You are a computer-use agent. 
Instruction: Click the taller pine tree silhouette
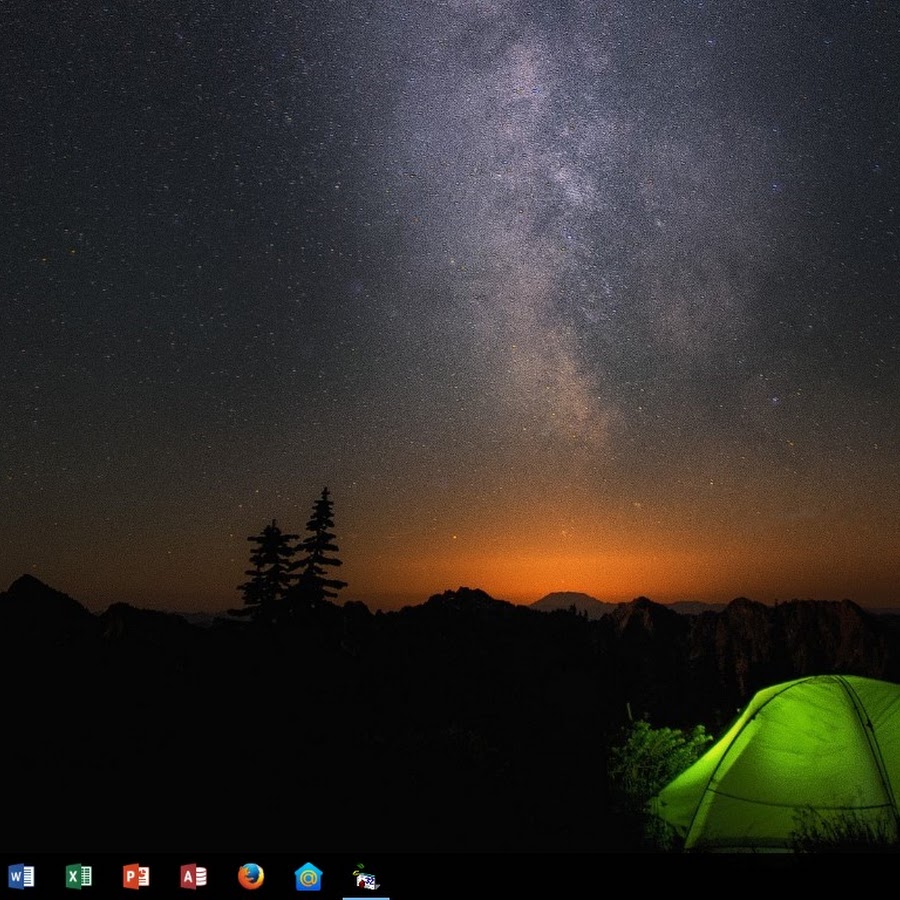320,550
